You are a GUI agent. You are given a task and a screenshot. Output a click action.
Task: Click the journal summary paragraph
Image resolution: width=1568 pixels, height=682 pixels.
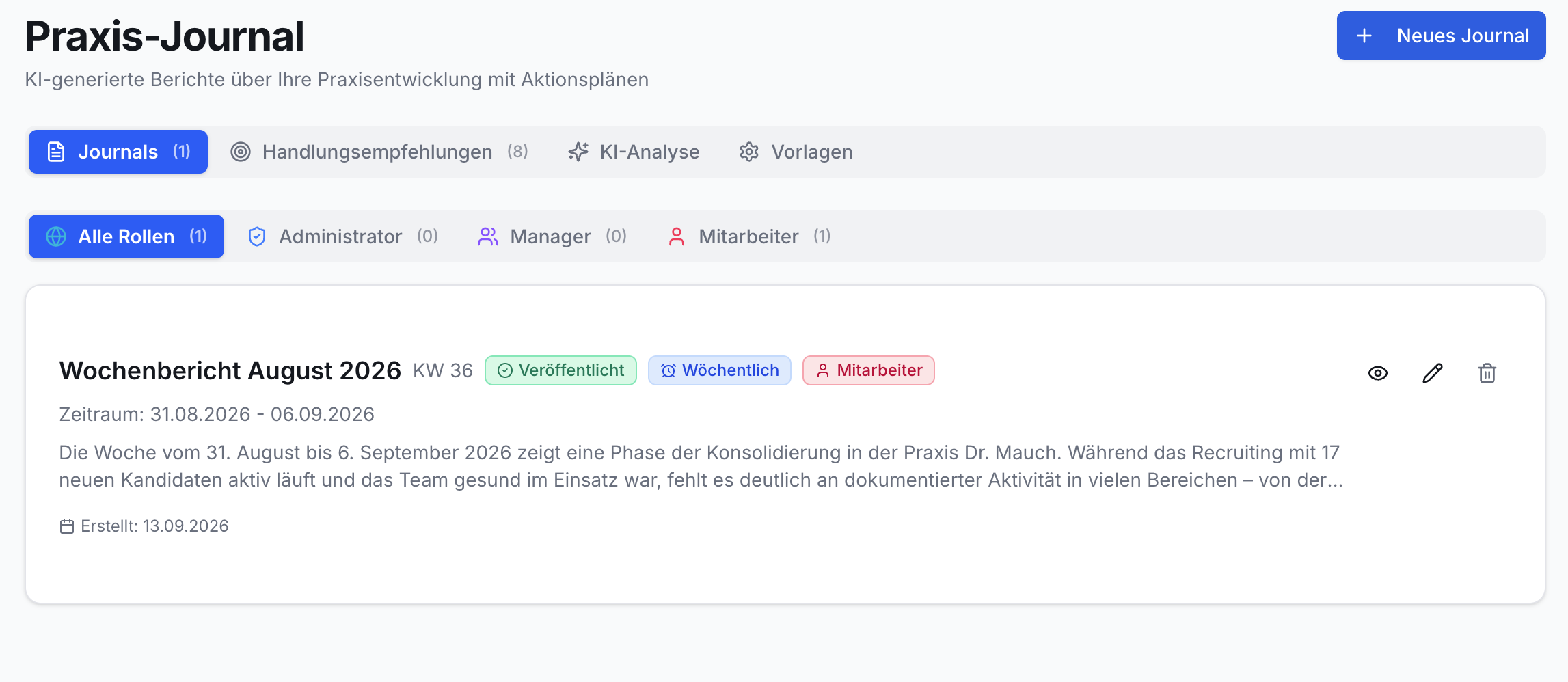(701, 466)
